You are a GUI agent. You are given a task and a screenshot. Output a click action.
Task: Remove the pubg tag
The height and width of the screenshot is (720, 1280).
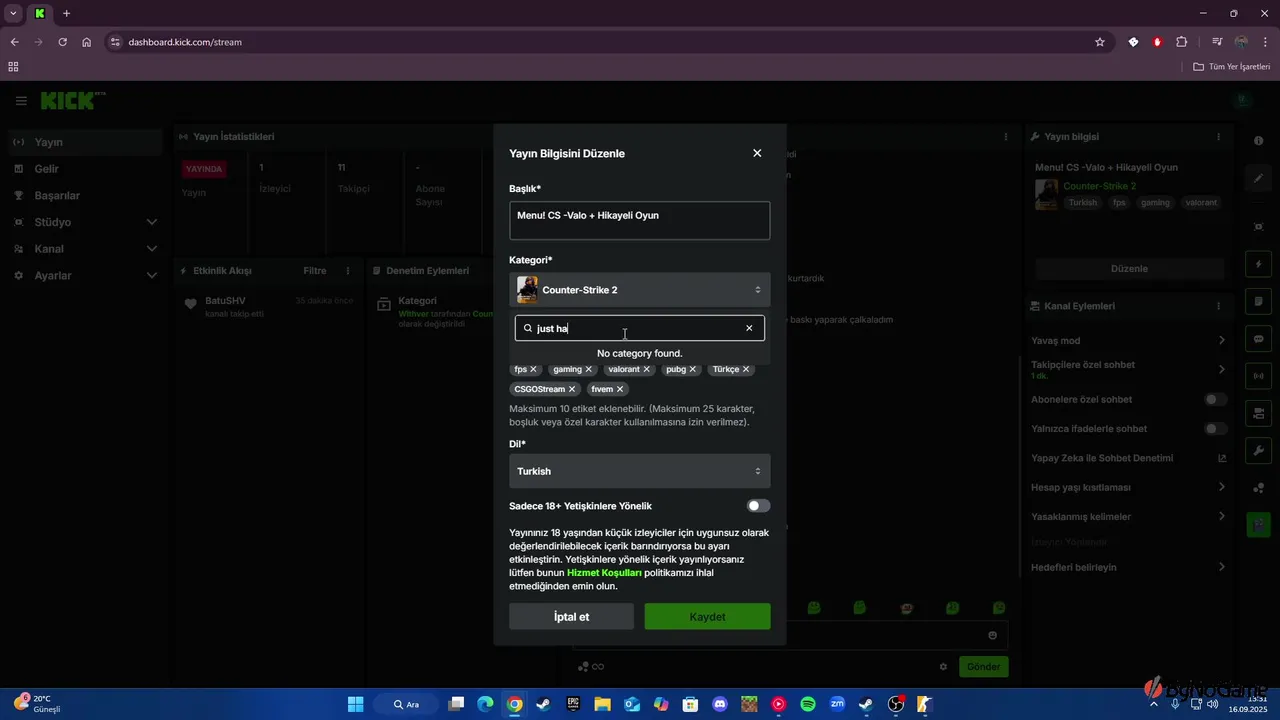pyautogui.click(x=693, y=369)
